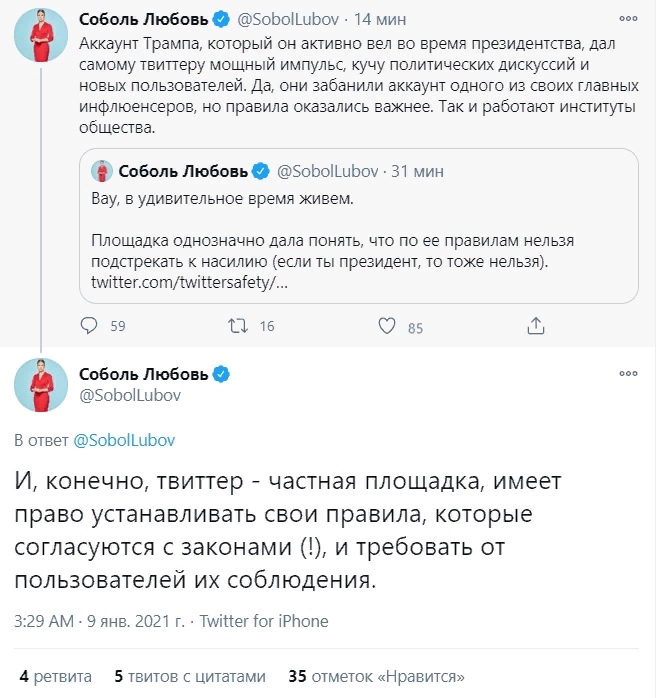Open the share icon under the first tweet

536,326
